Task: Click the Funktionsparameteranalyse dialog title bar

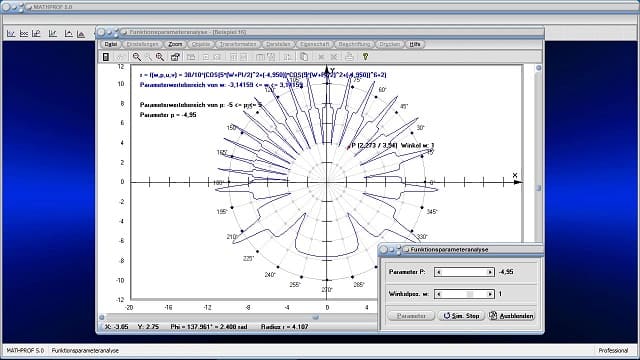Action: pos(461,249)
